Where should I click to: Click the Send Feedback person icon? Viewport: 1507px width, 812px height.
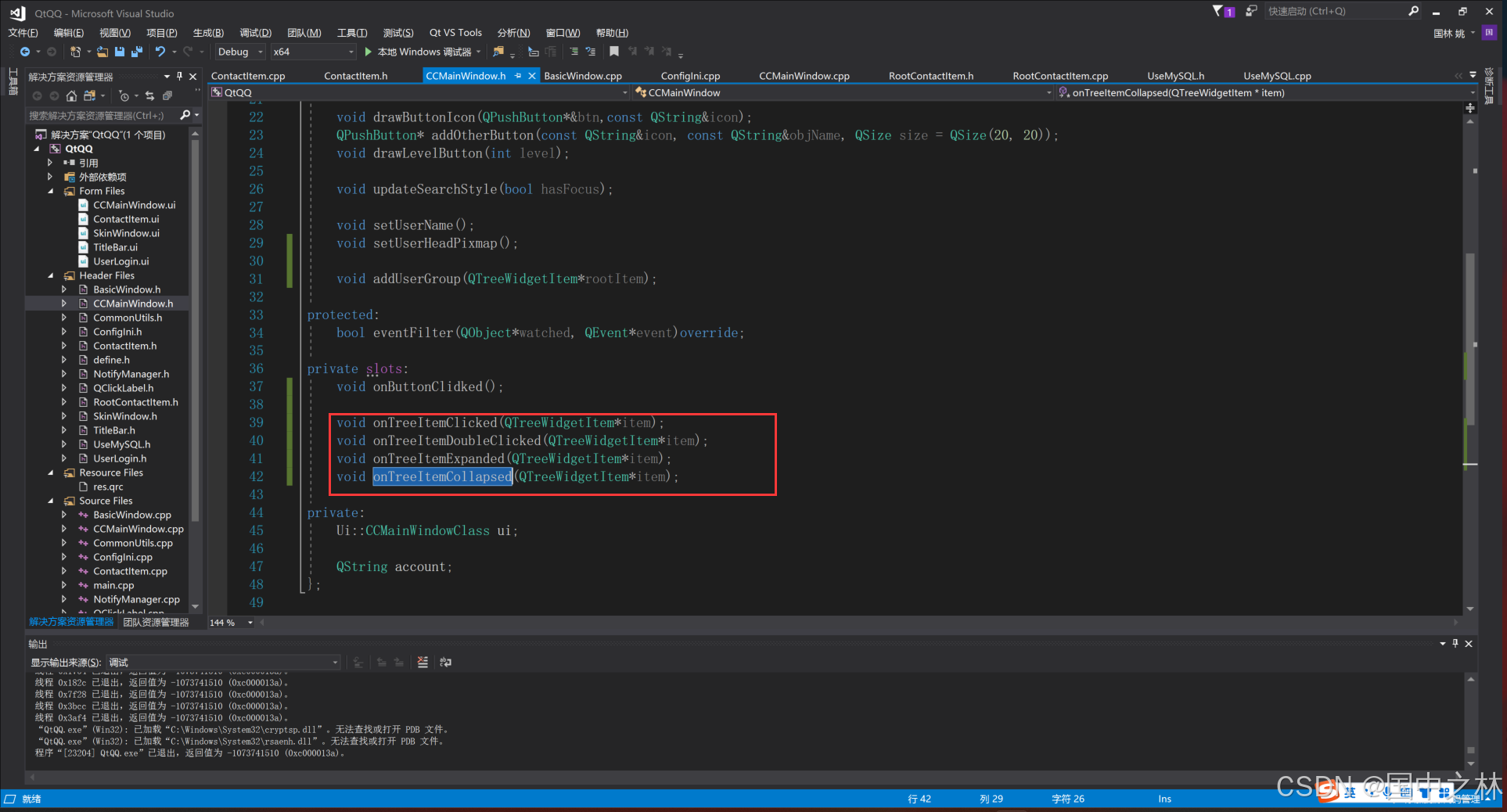coord(1251,12)
